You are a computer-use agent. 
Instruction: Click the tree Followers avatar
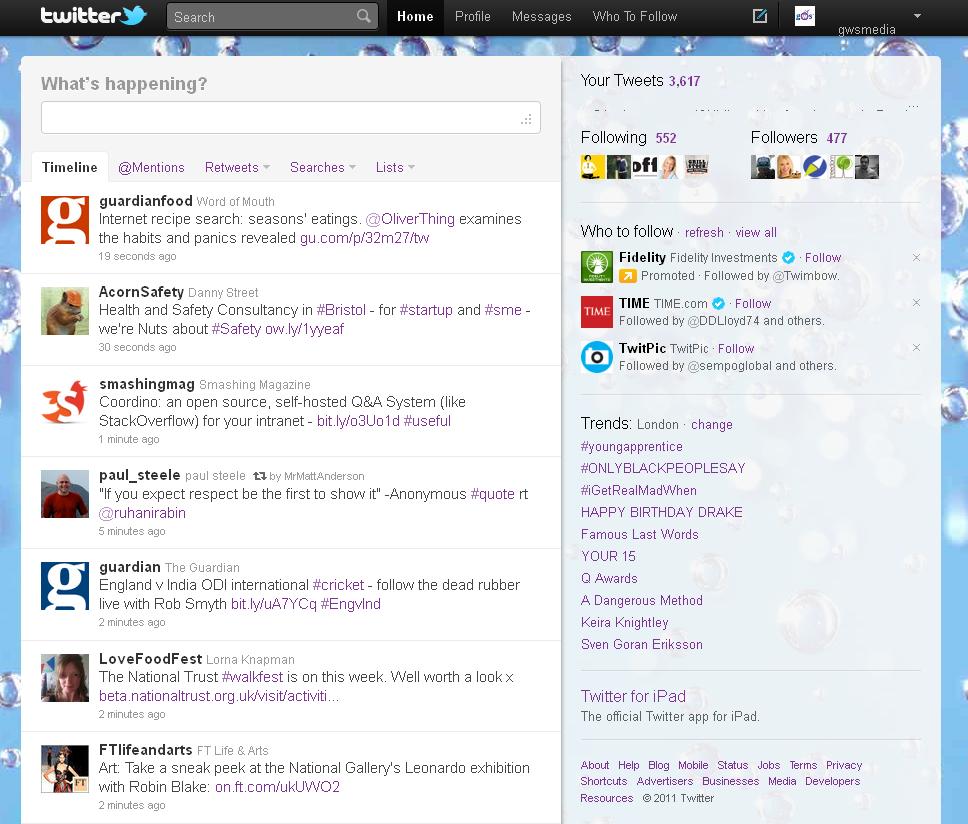(x=840, y=167)
